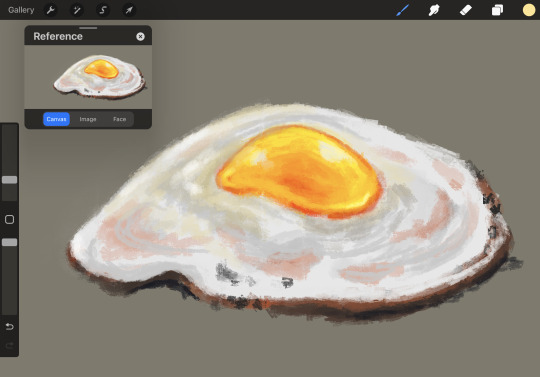Switch Reference source to Image

pos(88,119)
